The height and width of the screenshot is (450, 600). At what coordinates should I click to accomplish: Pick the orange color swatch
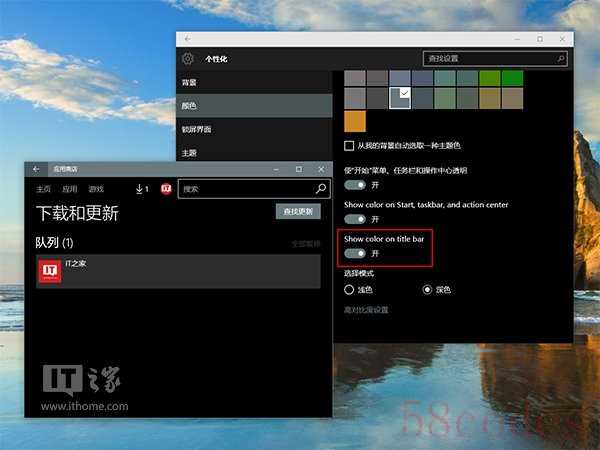pyautogui.click(x=355, y=121)
